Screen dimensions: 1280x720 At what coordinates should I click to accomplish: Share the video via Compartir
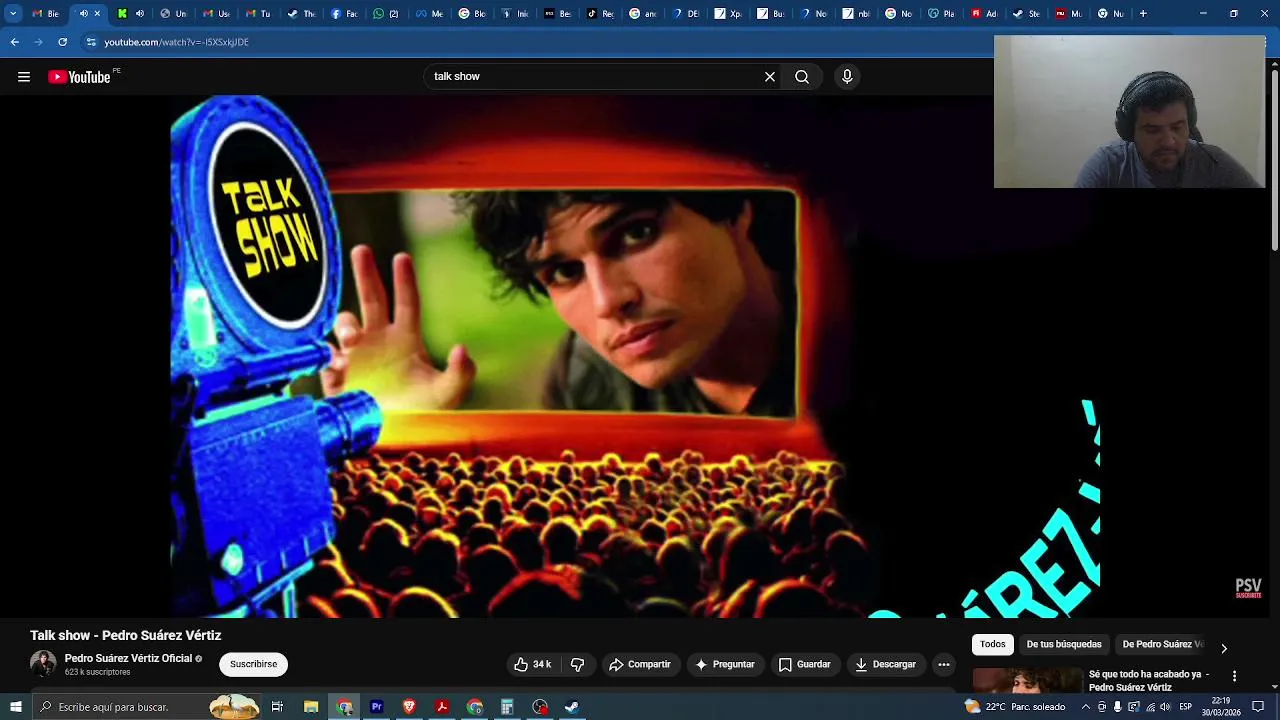pyautogui.click(x=640, y=664)
